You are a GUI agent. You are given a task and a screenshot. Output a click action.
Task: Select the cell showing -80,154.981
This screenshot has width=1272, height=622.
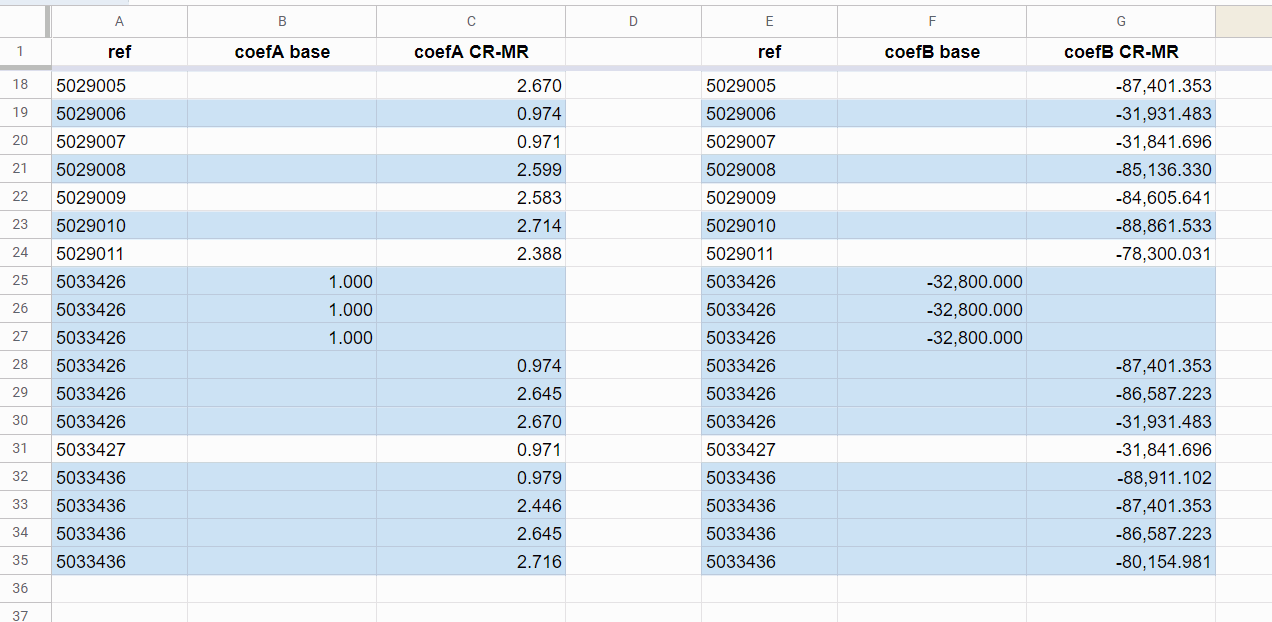point(1121,562)
